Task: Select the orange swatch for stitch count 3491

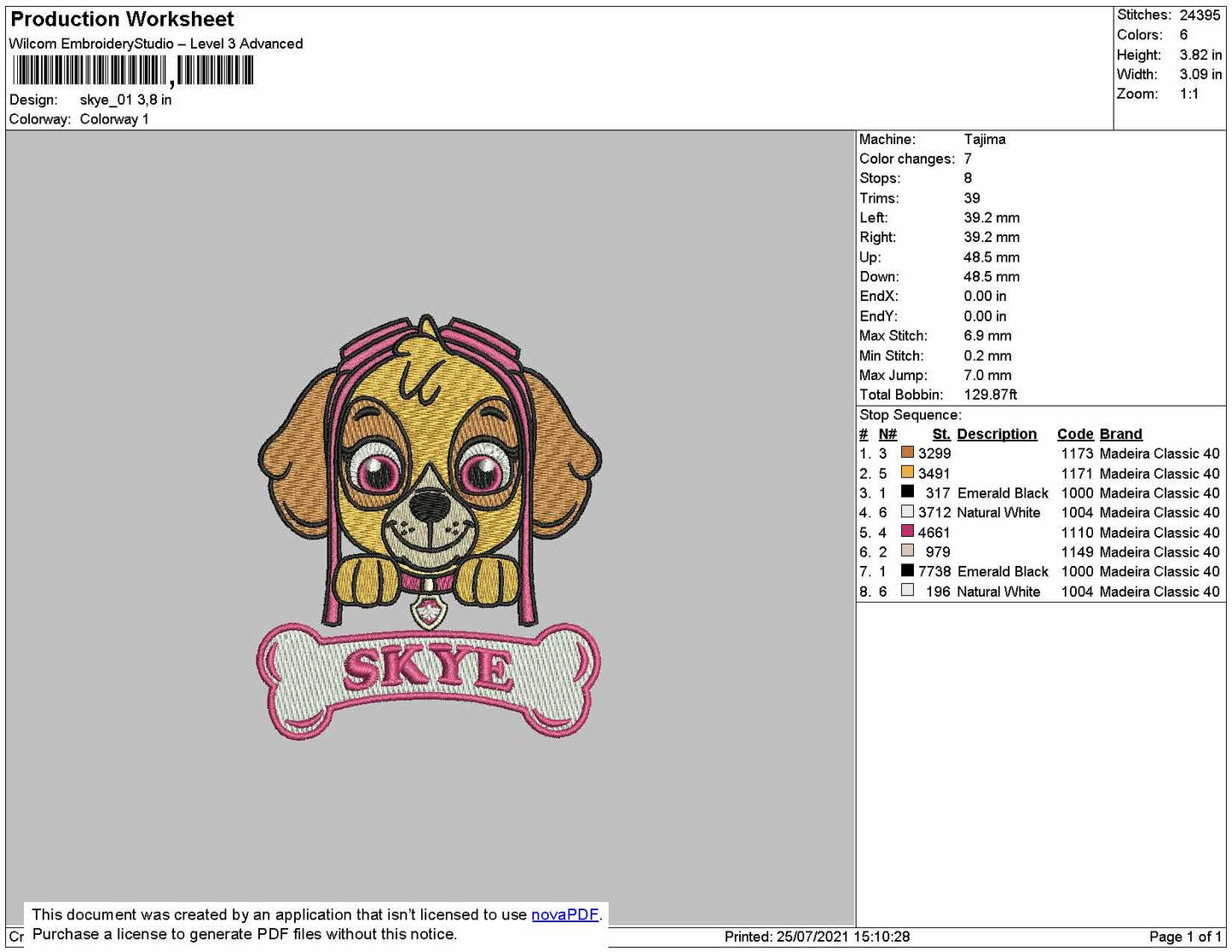Action: pyautogui.click(x=907, y=472)
